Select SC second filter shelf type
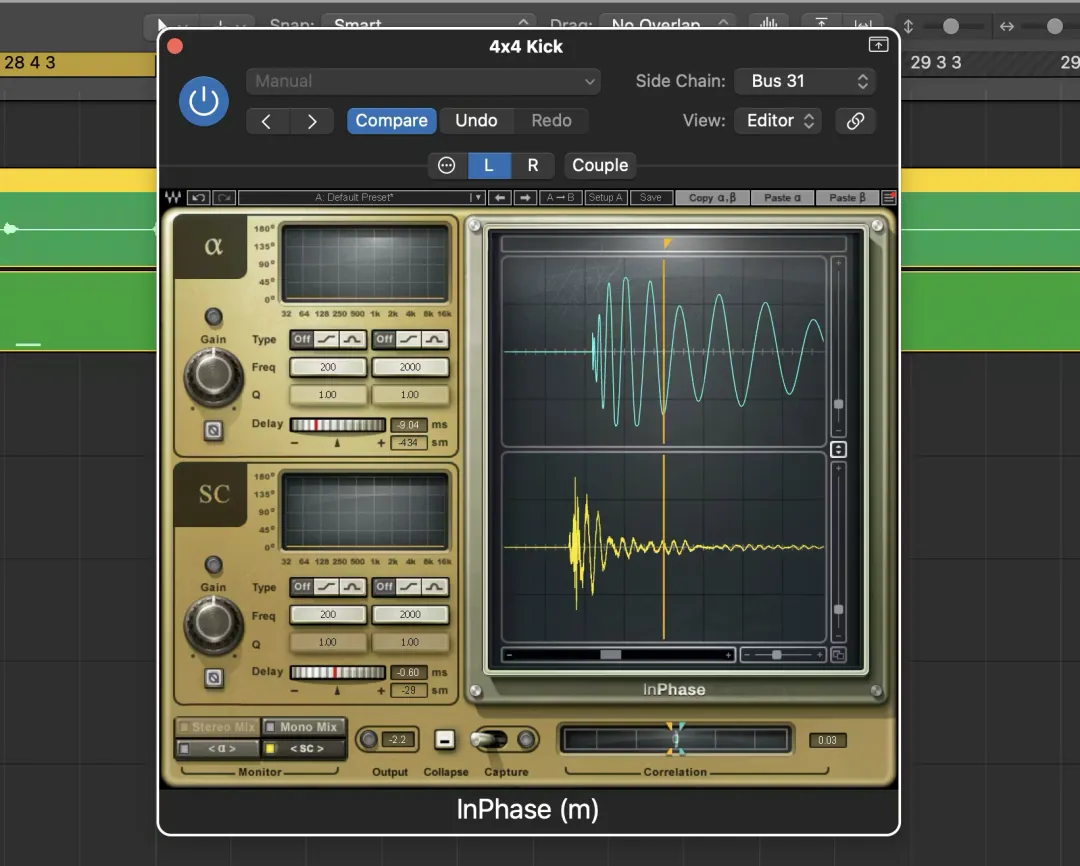This screenshot has width=1080, height=866. [x=409, y=586]
